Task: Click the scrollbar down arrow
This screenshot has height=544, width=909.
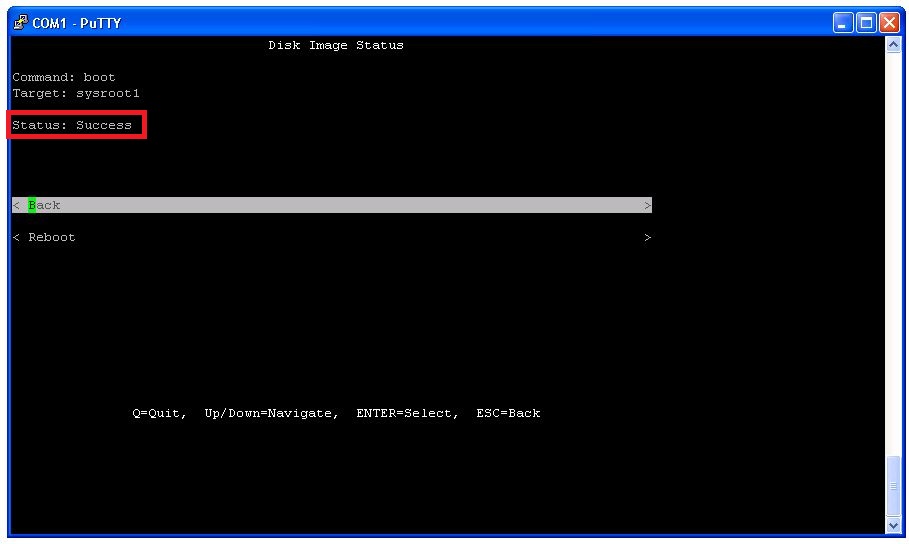Action: (x=893, y=525)
